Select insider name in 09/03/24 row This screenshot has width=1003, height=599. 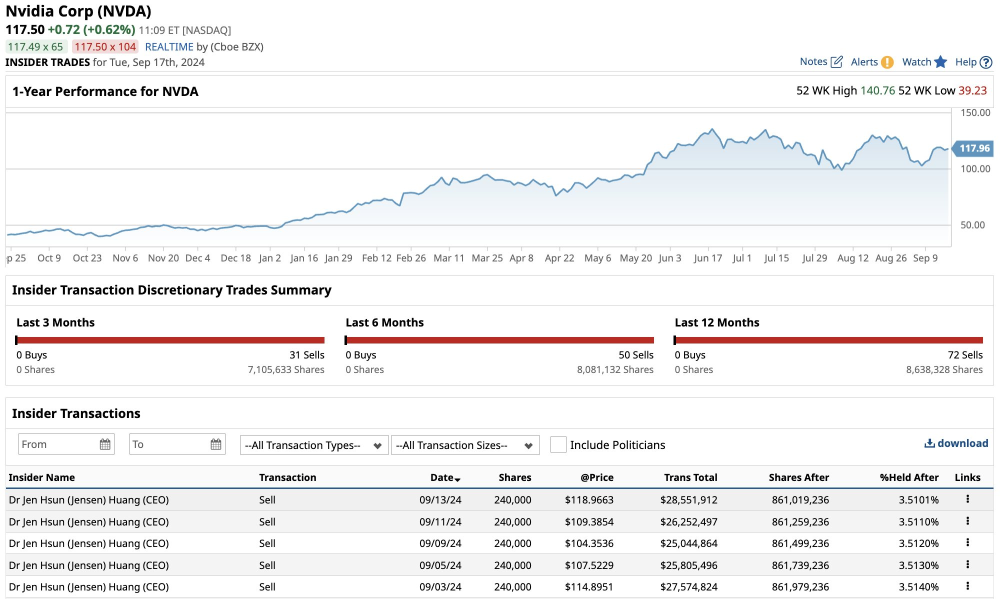[89, 587]
